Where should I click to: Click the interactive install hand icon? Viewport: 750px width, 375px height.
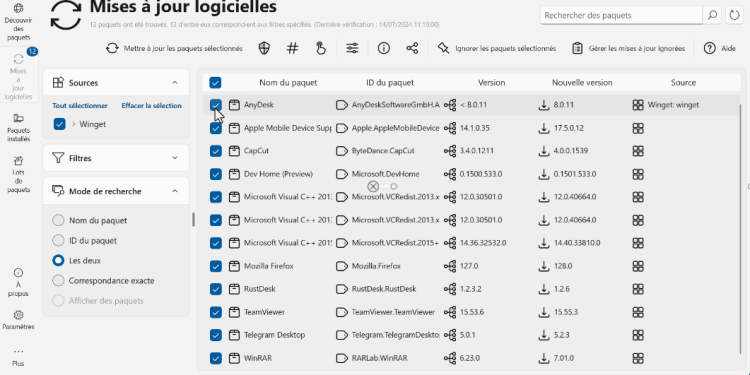321,48
